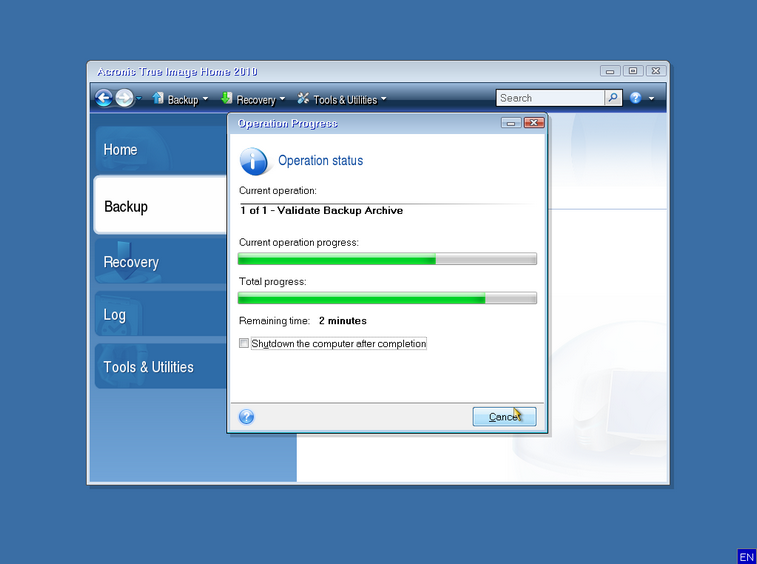Click the Operation status info icon
Viewport: 757px width, 564px height.
coord(253,161)
